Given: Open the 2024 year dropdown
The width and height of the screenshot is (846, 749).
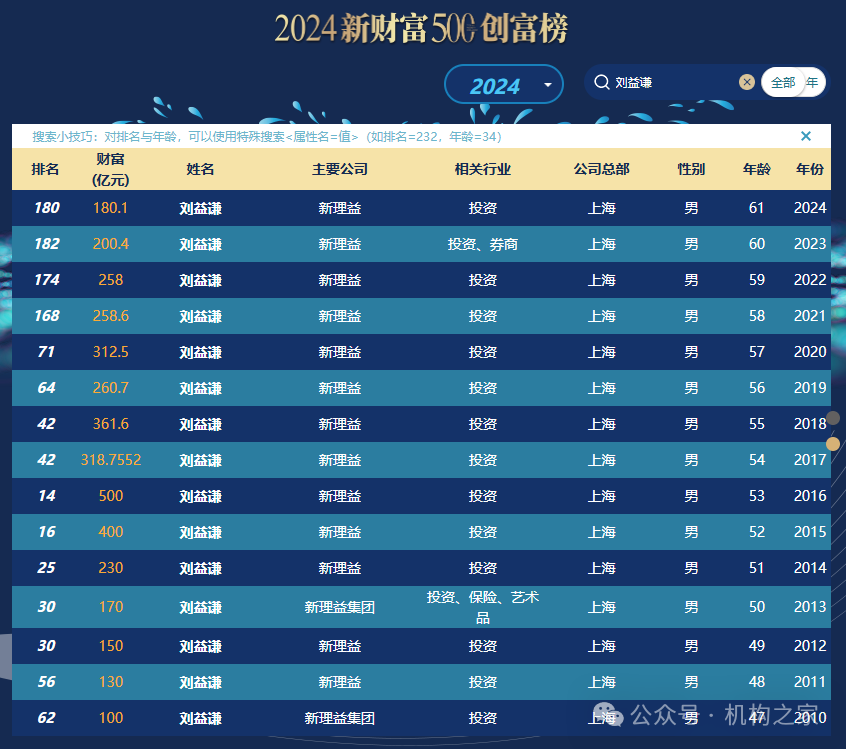Looking at the screenshot, I should pos(503,85).
